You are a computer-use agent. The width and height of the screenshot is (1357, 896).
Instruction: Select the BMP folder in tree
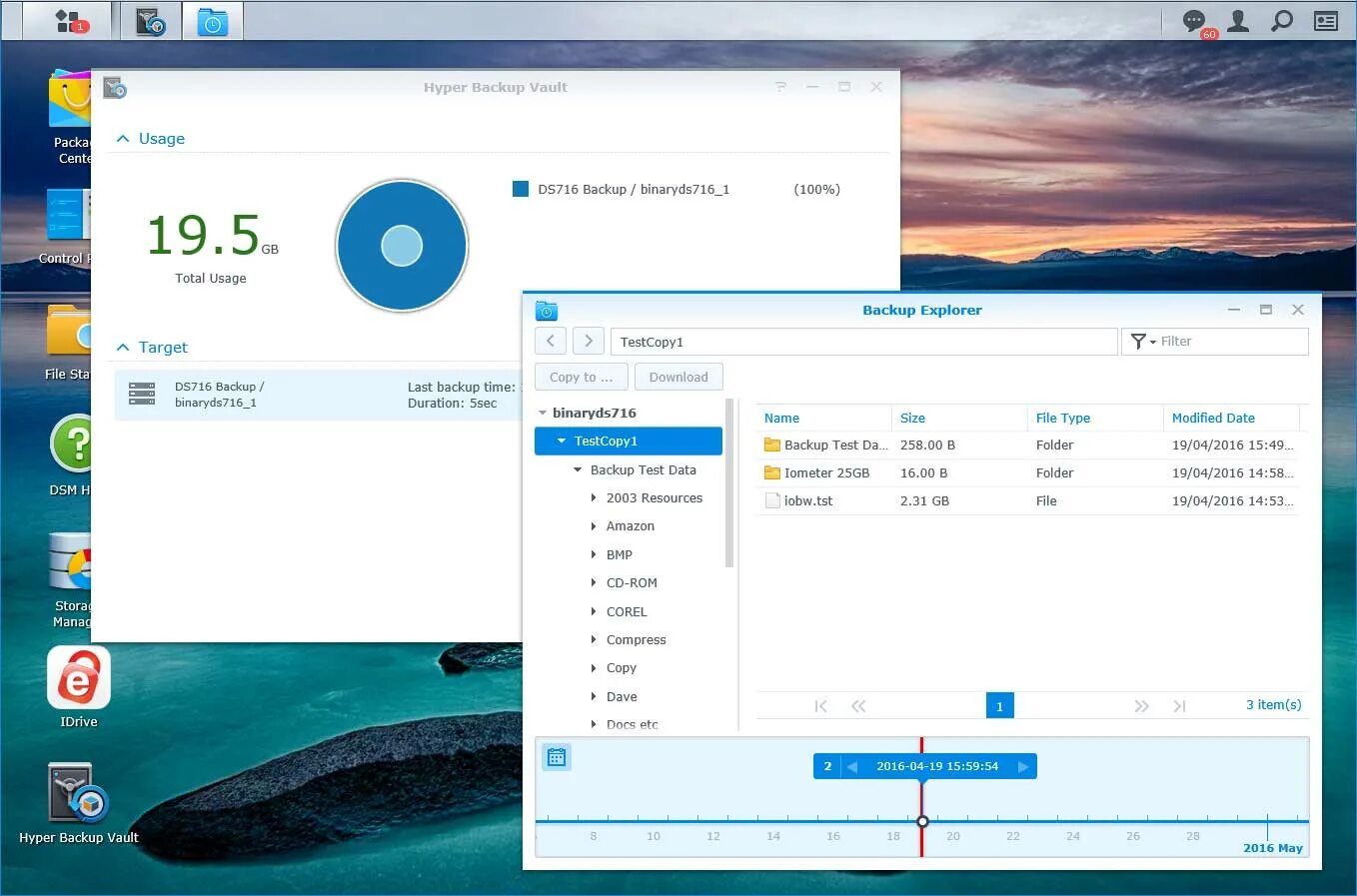click(620, 554)
